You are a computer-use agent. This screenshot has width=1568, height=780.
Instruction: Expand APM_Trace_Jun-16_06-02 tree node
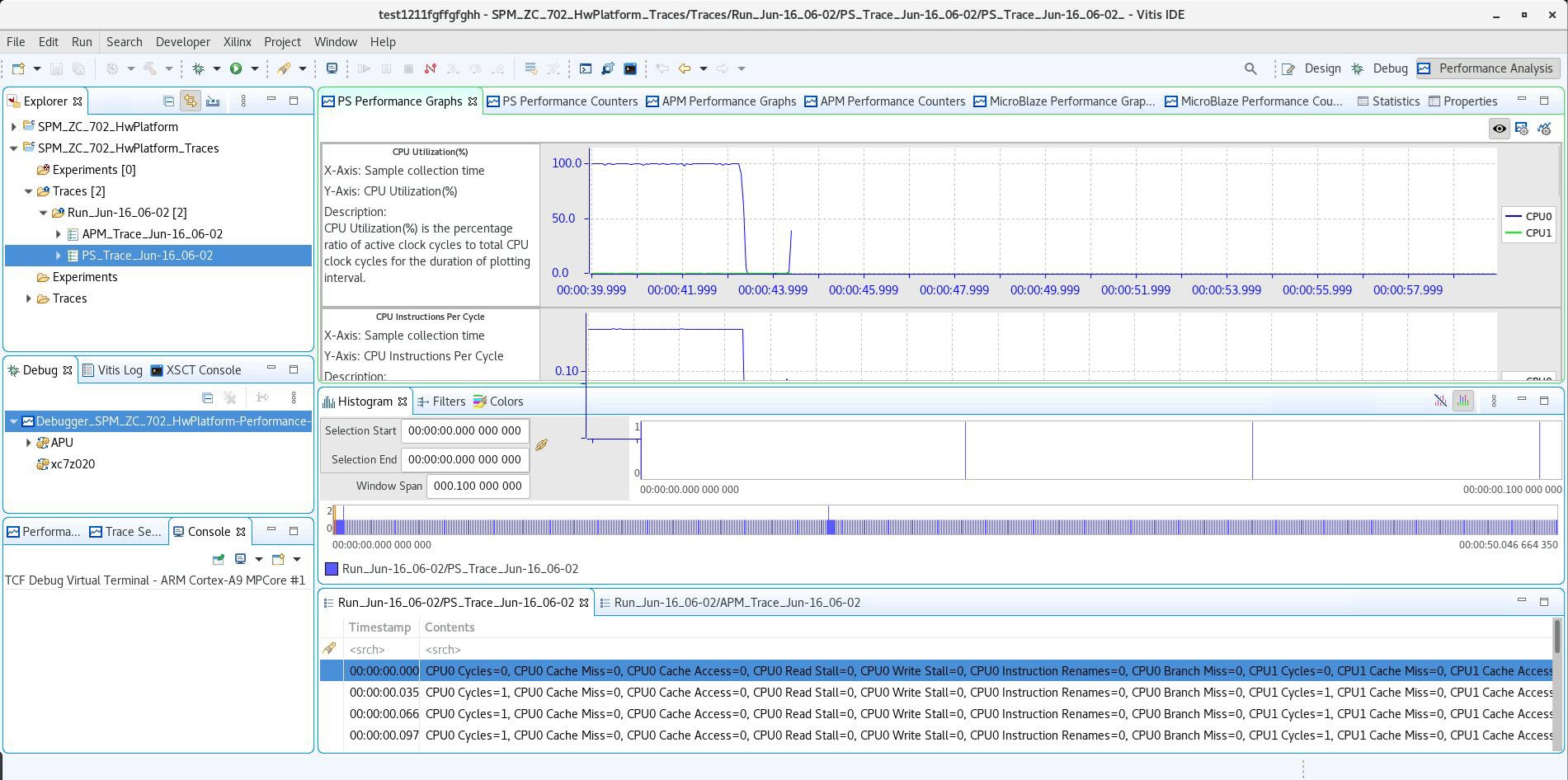coord(58,234)
